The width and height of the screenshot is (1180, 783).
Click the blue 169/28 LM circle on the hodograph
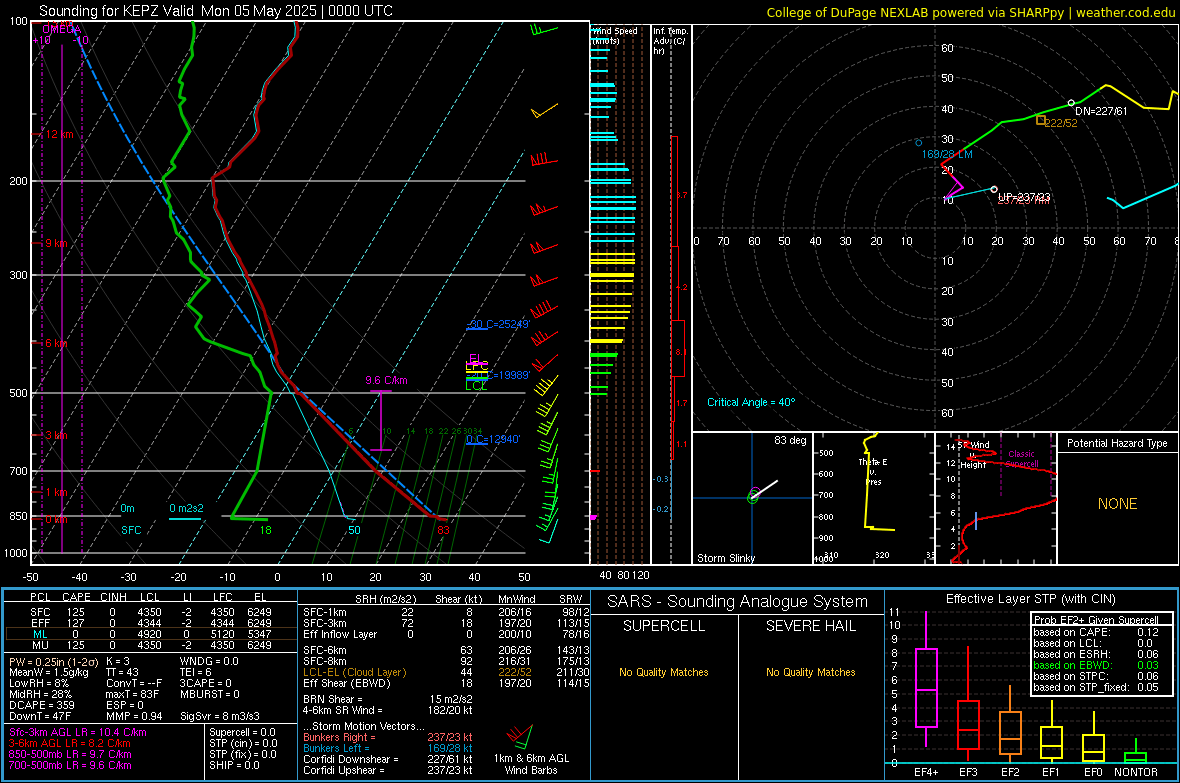coord(919,142)
